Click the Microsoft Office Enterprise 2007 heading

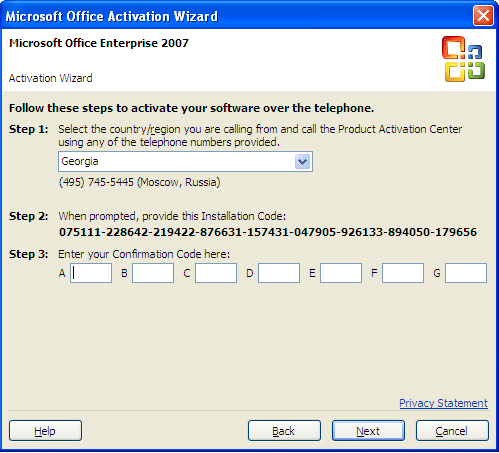(x=99, y=43)
